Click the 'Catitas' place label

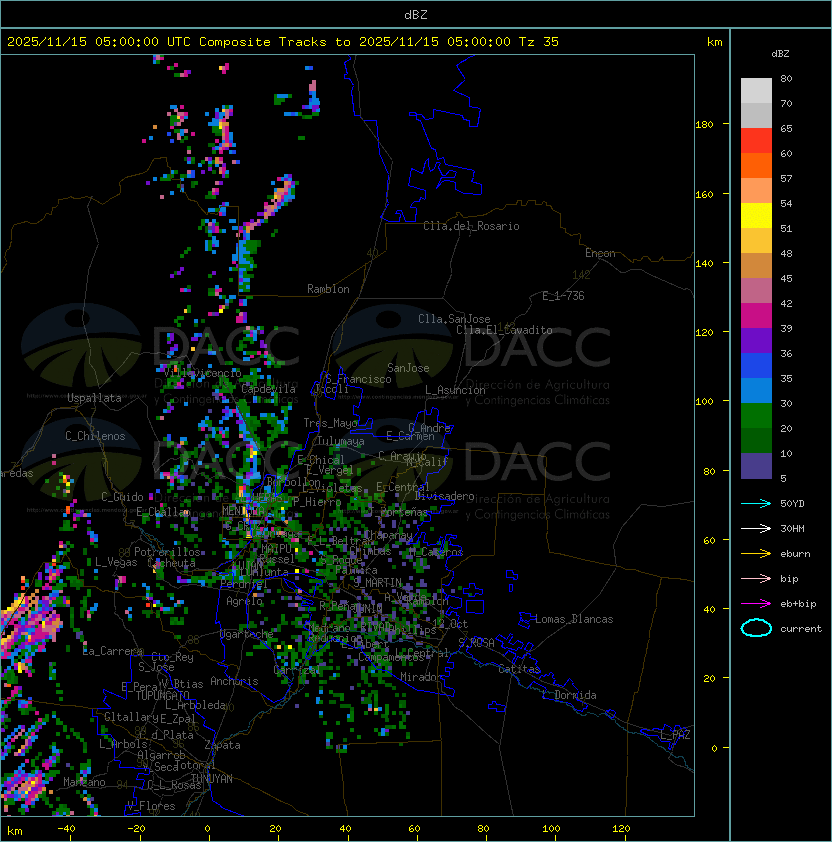(x=519, y=669)
